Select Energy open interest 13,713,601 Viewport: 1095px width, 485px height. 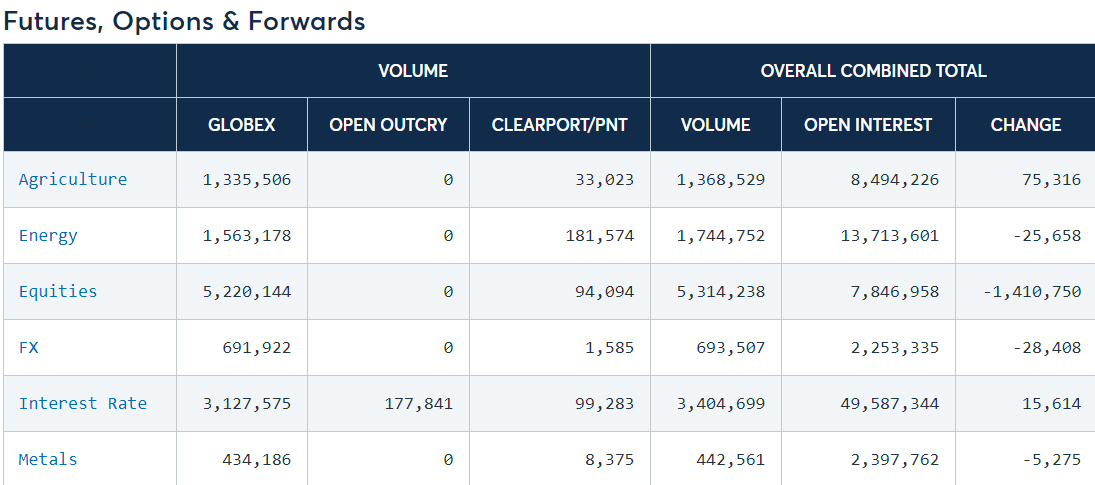pyautogui.click(x=890, y=236)
